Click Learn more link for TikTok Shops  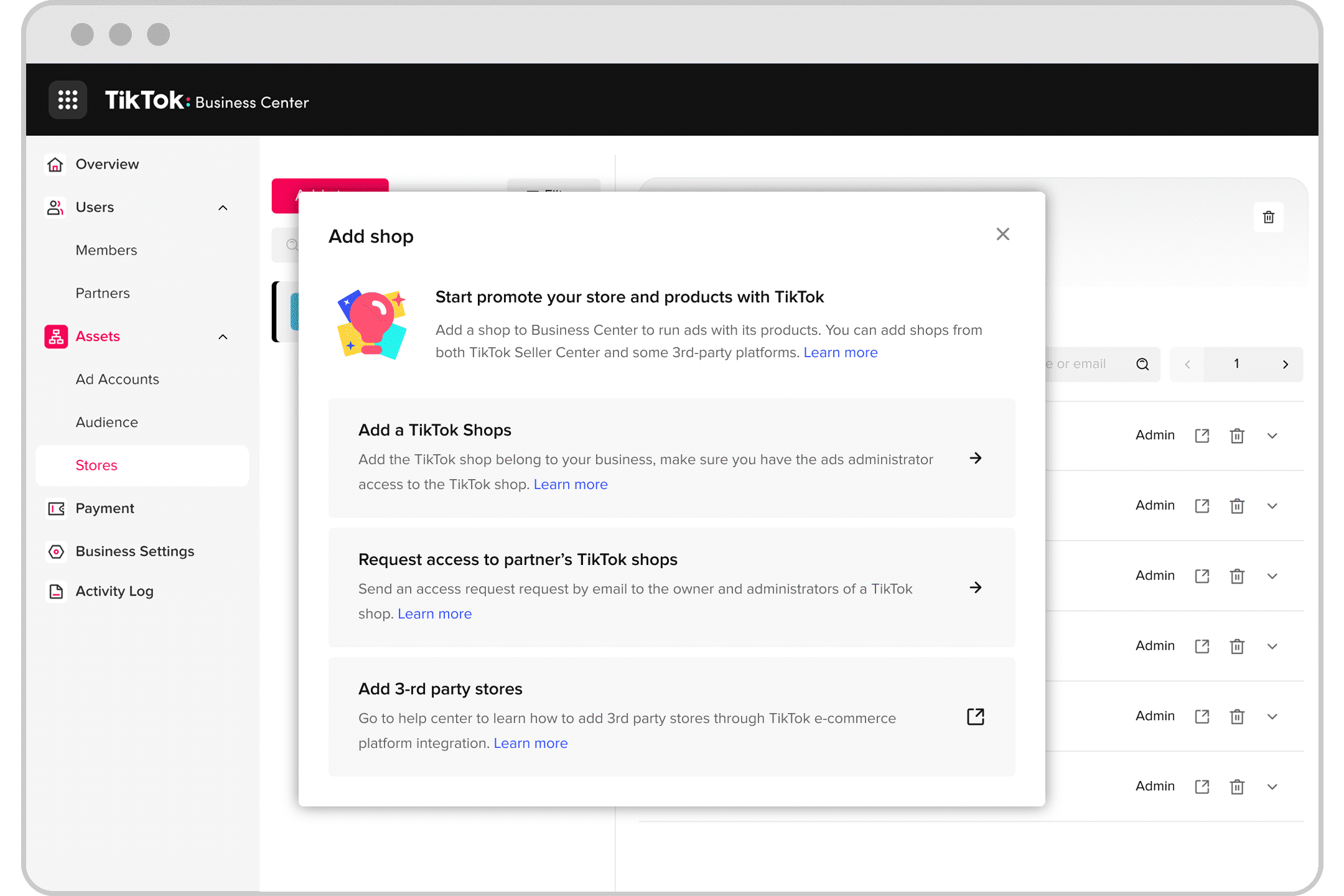pos(570,484)
